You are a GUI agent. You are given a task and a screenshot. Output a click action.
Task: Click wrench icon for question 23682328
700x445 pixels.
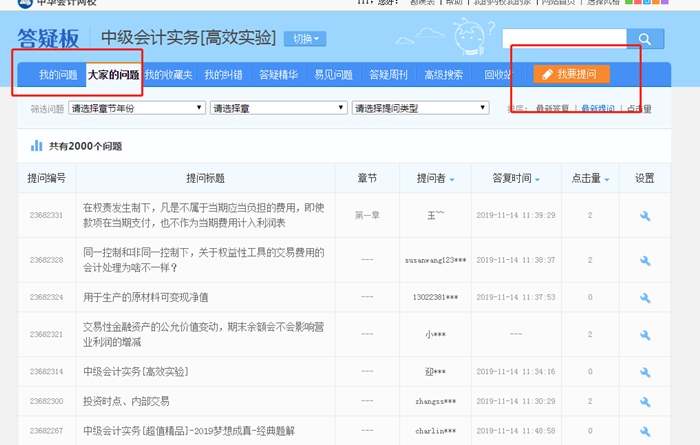coord(645,259)
